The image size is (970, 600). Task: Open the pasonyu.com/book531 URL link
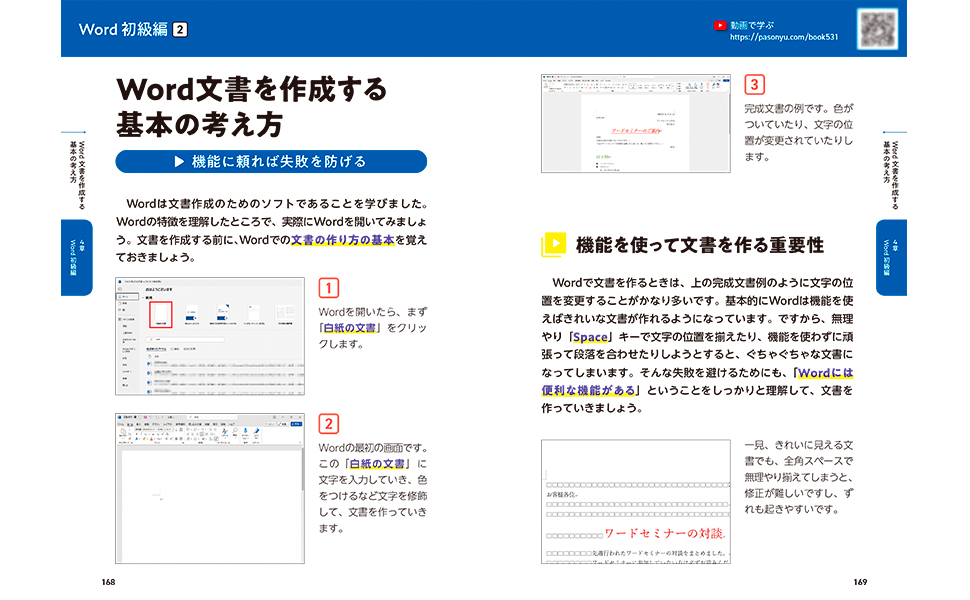[x=784, y=37]
